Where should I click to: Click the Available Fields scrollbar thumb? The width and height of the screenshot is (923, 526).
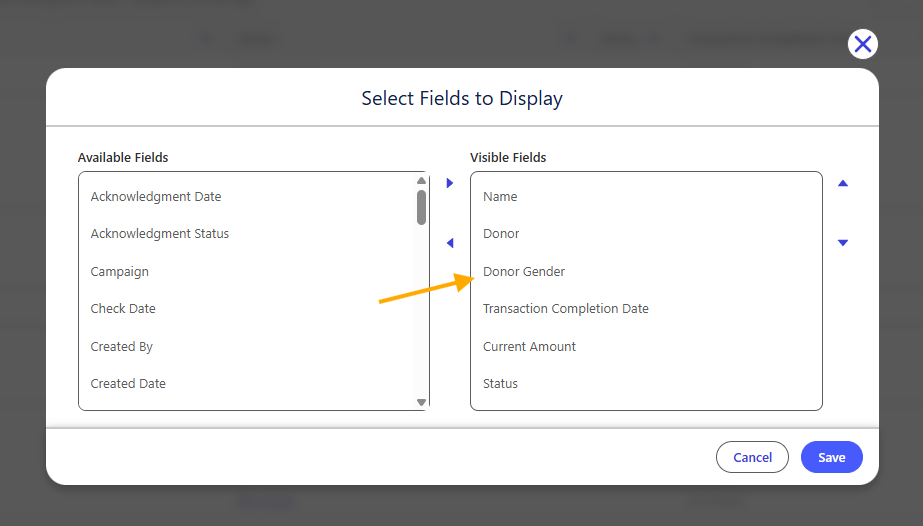[x=421, y=207]
